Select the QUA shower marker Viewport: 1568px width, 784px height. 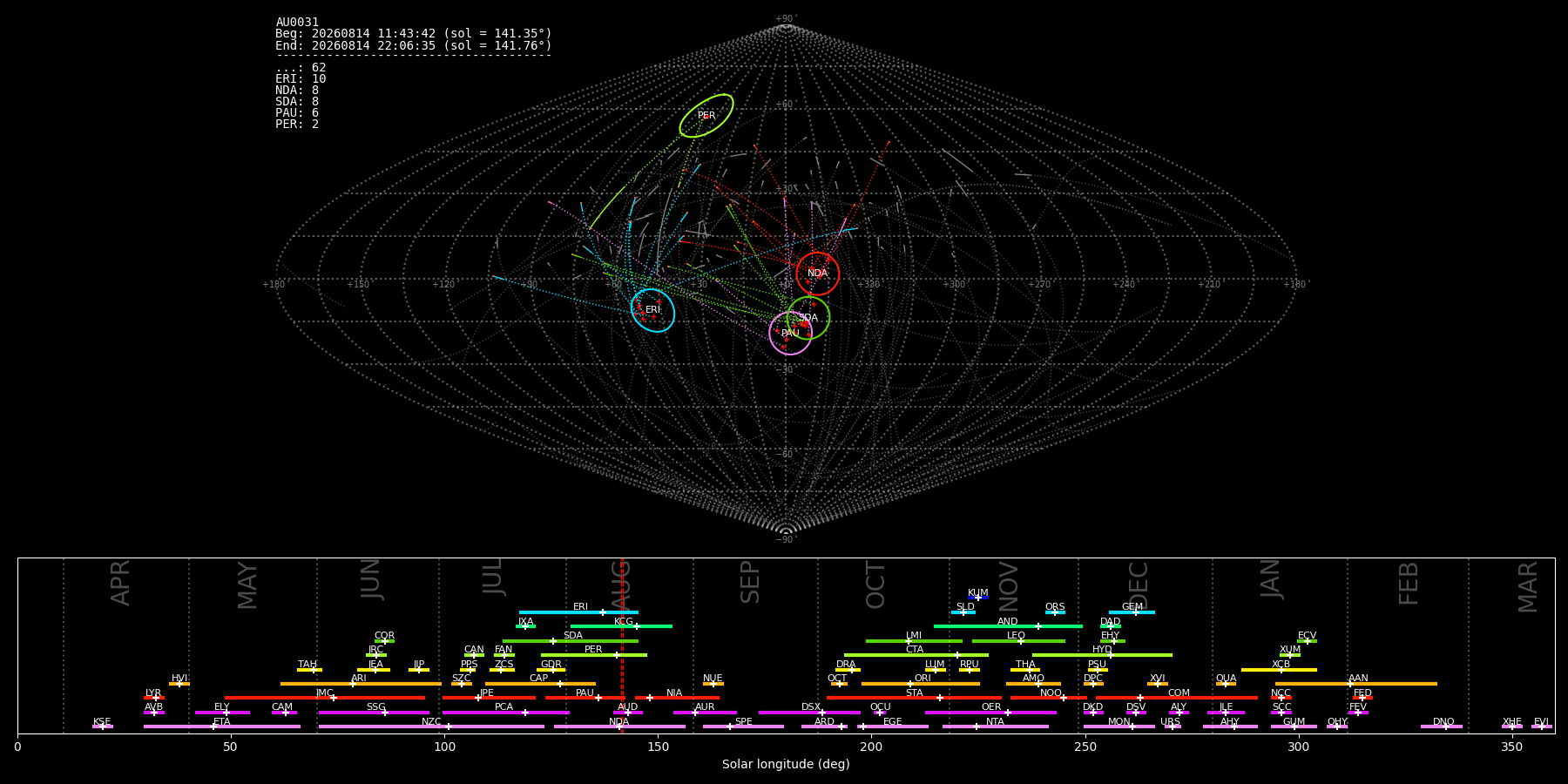click(1226, 684)
